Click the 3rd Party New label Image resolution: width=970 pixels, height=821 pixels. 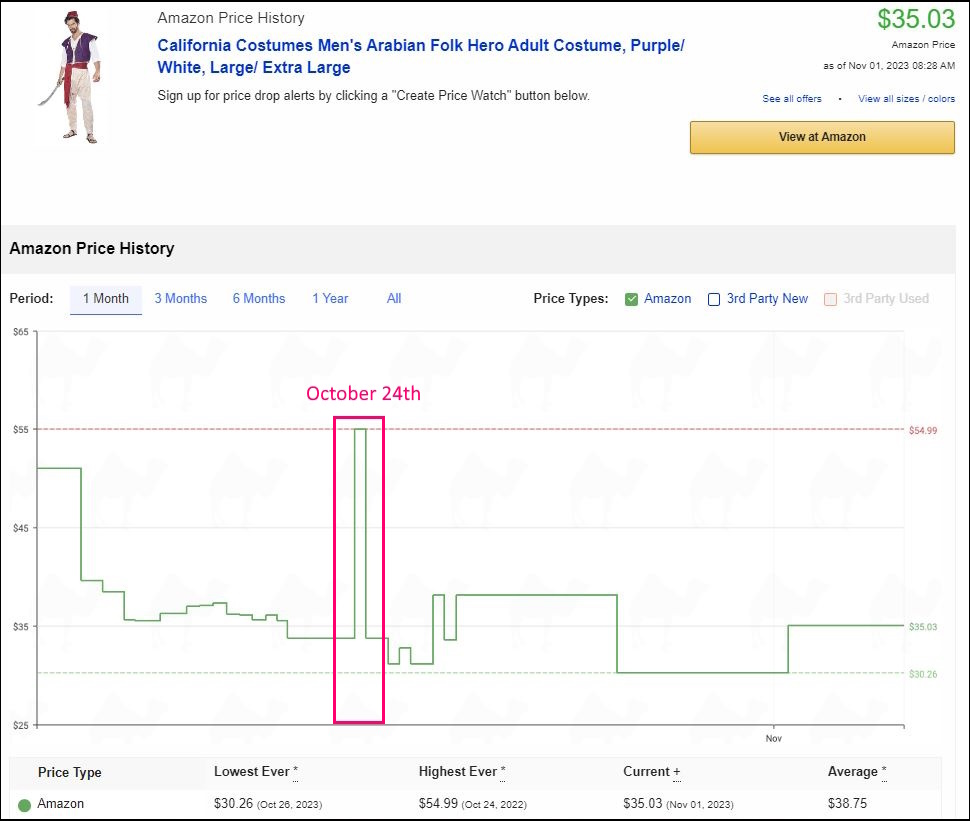767,299
